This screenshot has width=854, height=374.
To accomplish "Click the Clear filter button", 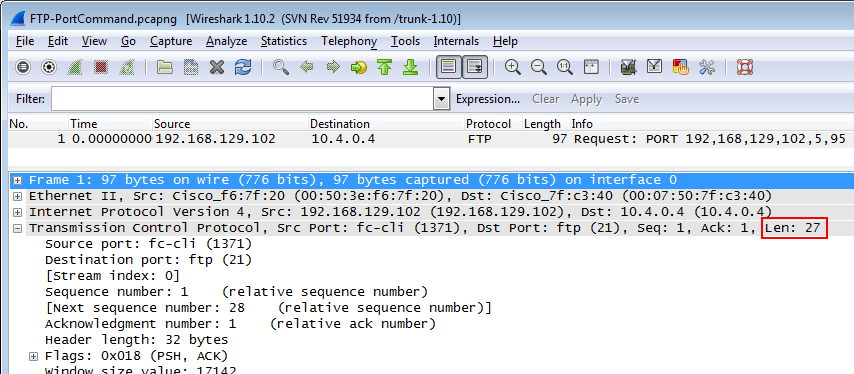I will pyautogui.click(x=546, y=99).
